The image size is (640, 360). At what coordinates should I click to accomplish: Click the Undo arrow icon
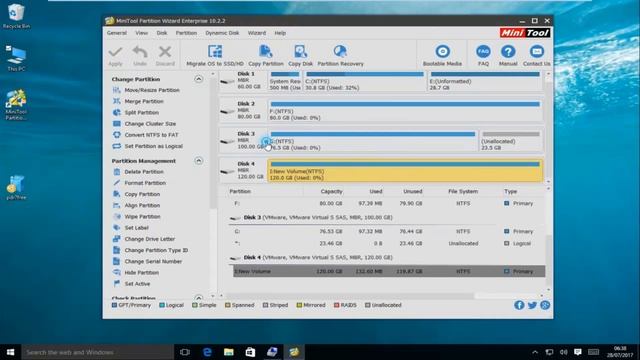point(140,52)
